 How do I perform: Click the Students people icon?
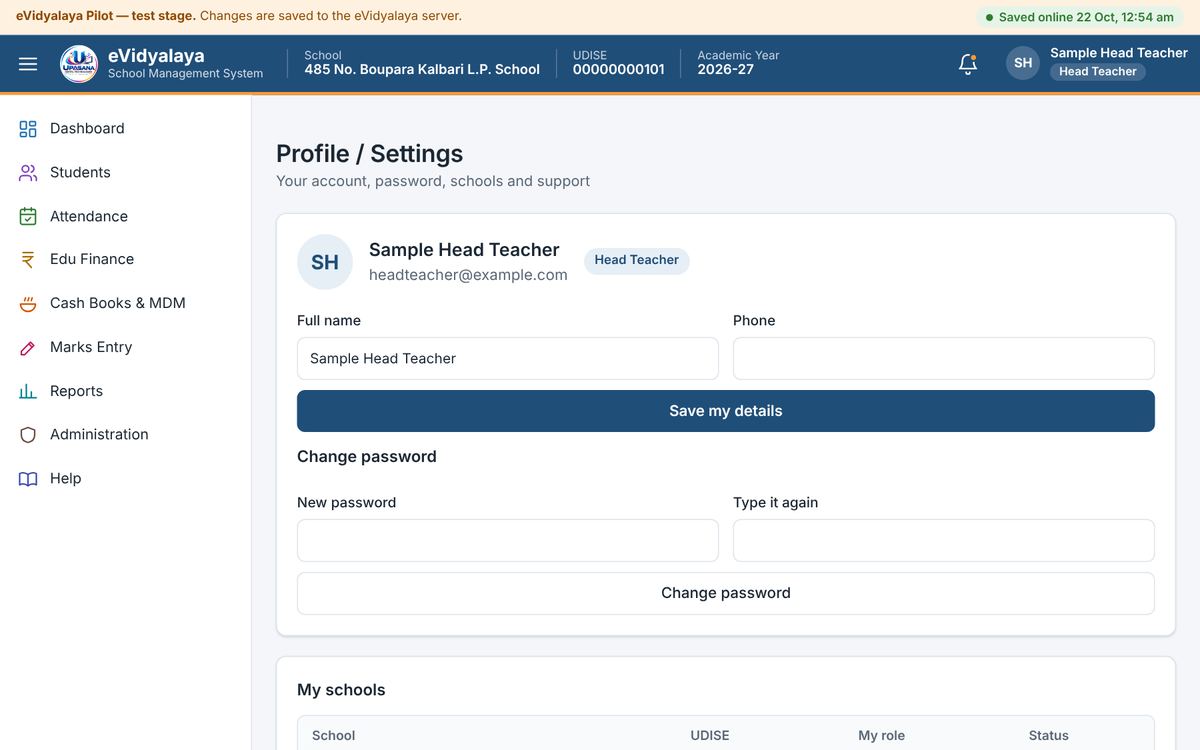[28, 173]
